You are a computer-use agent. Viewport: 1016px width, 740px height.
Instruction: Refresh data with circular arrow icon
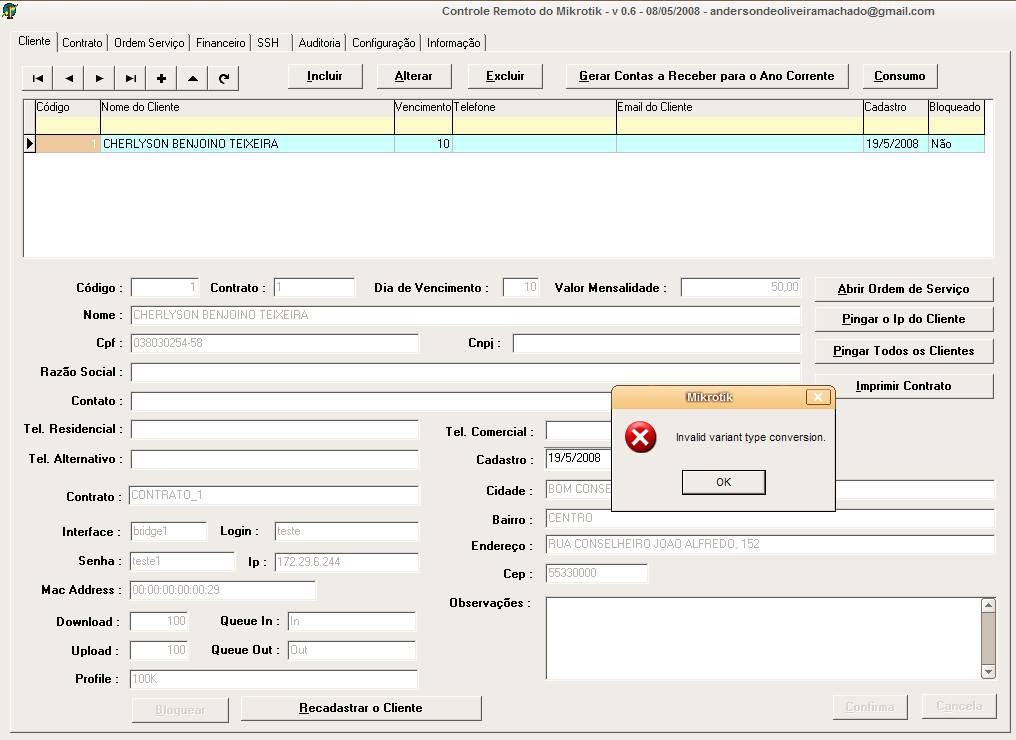click(x=224, y=78)
